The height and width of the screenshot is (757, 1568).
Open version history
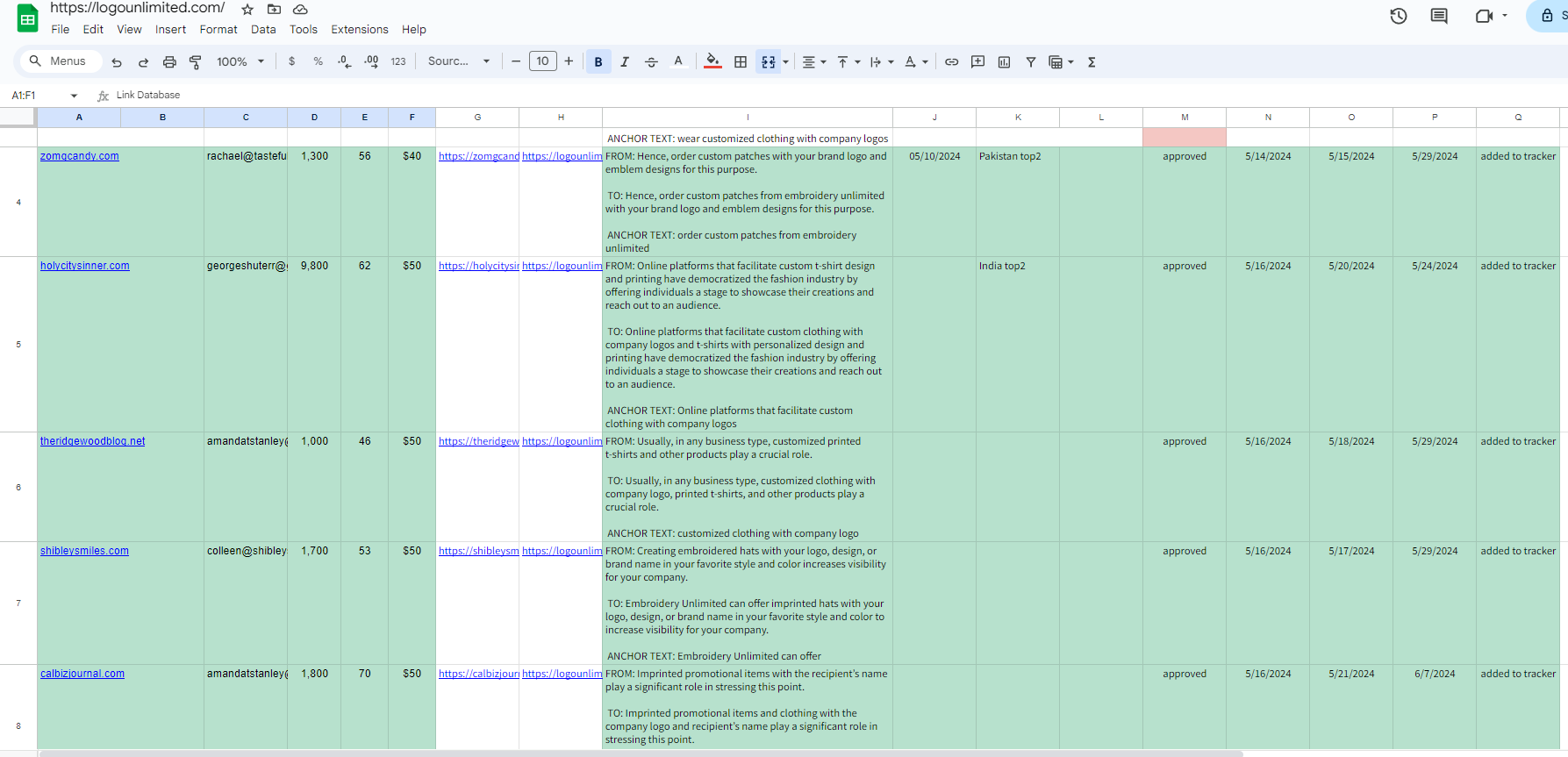coord(1399,16)
